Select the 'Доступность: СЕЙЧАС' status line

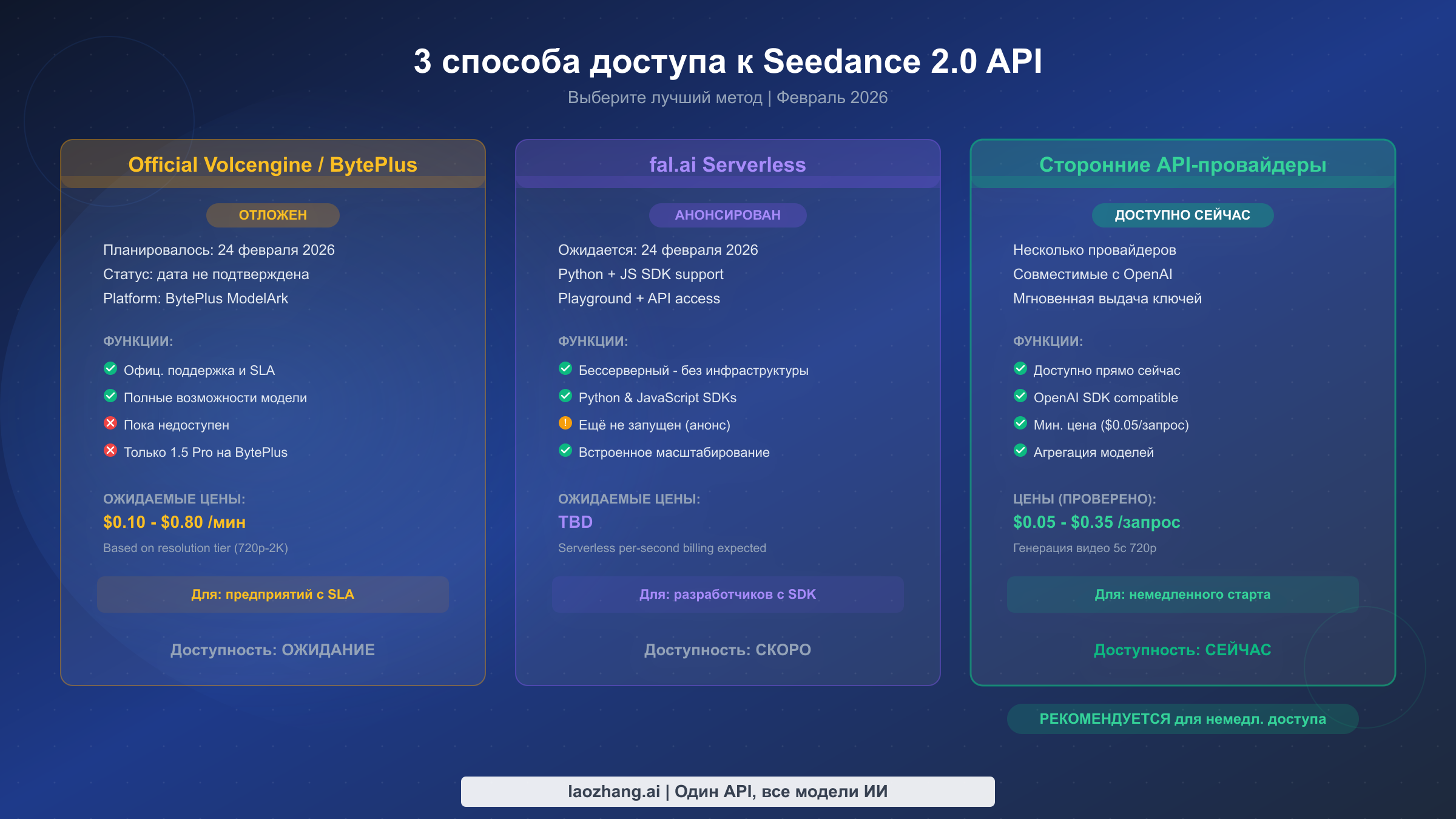tap(1182, 650)
